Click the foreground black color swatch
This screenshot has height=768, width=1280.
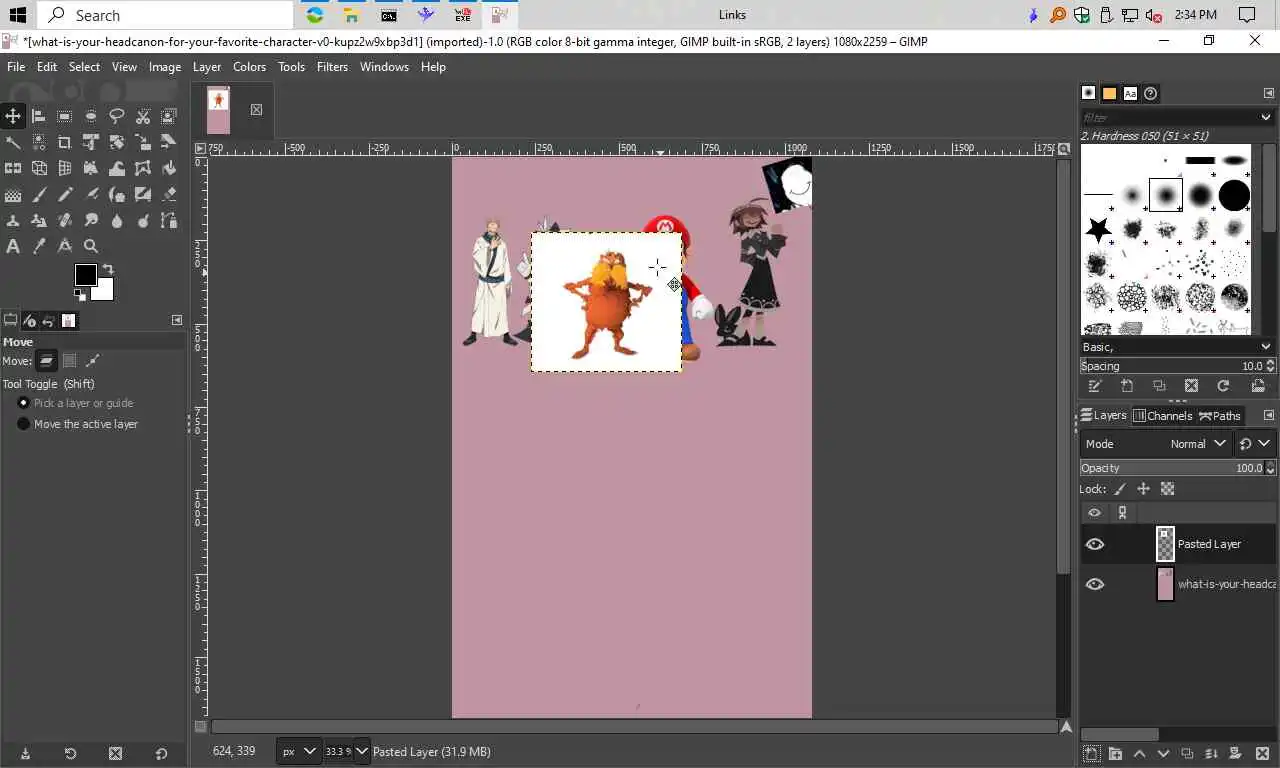(85, 275)
